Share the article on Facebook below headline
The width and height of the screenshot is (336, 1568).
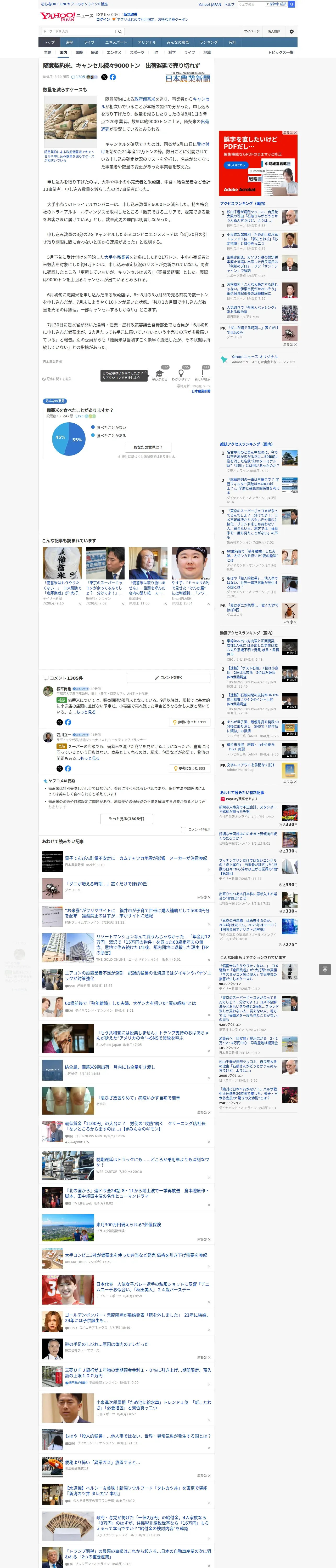coord(113,77)
